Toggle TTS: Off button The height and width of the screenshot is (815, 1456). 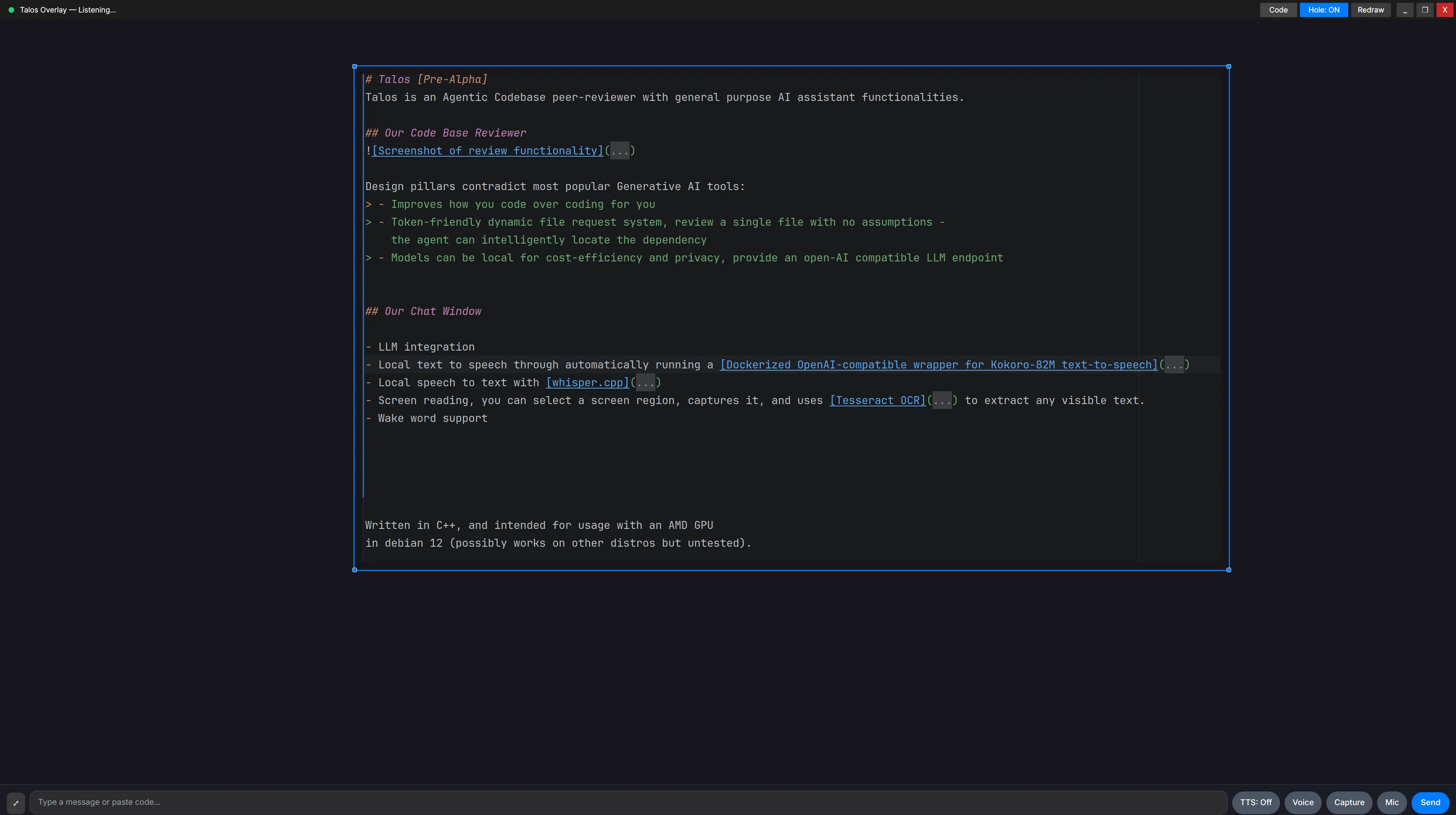pos(1256,802)
